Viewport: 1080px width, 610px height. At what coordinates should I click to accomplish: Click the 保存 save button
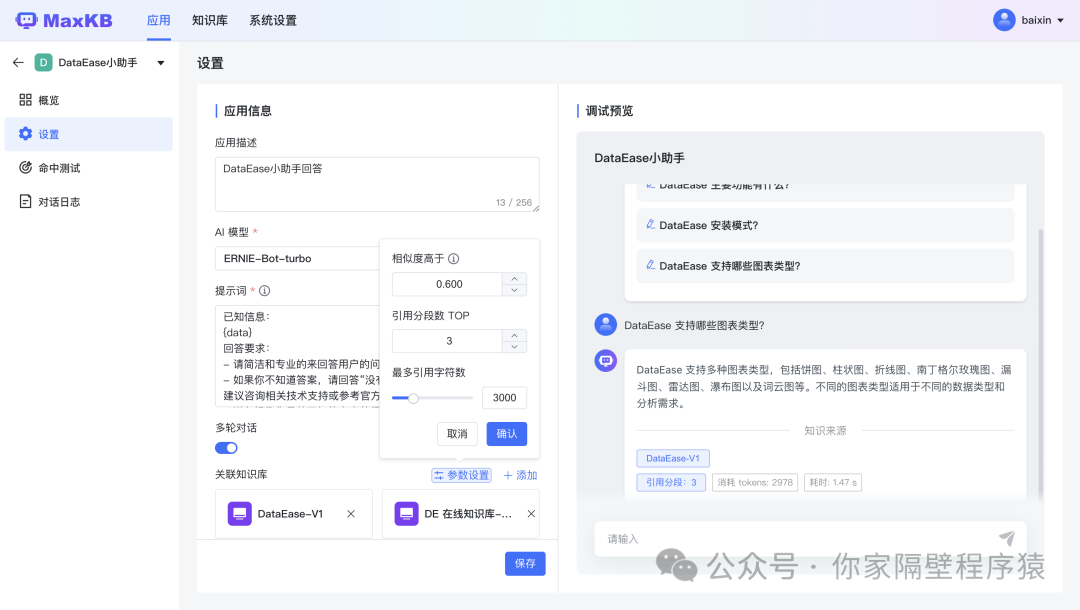tap(524, 563)
